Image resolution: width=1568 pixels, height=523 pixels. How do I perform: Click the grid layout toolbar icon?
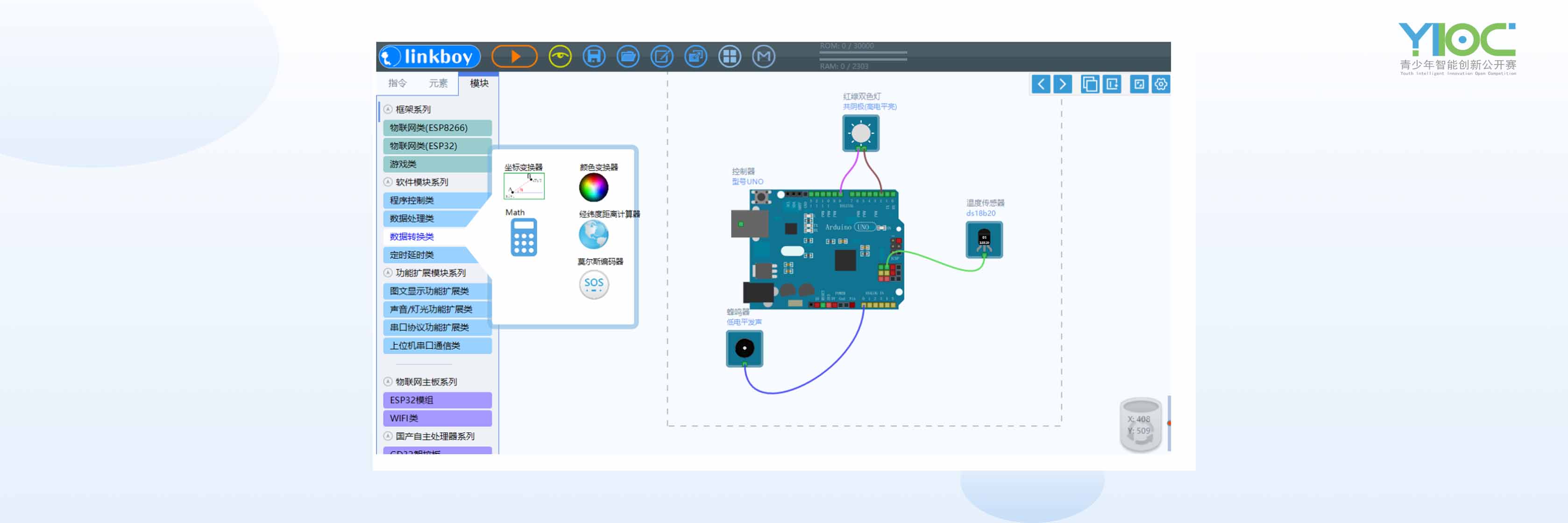(729, 57)
